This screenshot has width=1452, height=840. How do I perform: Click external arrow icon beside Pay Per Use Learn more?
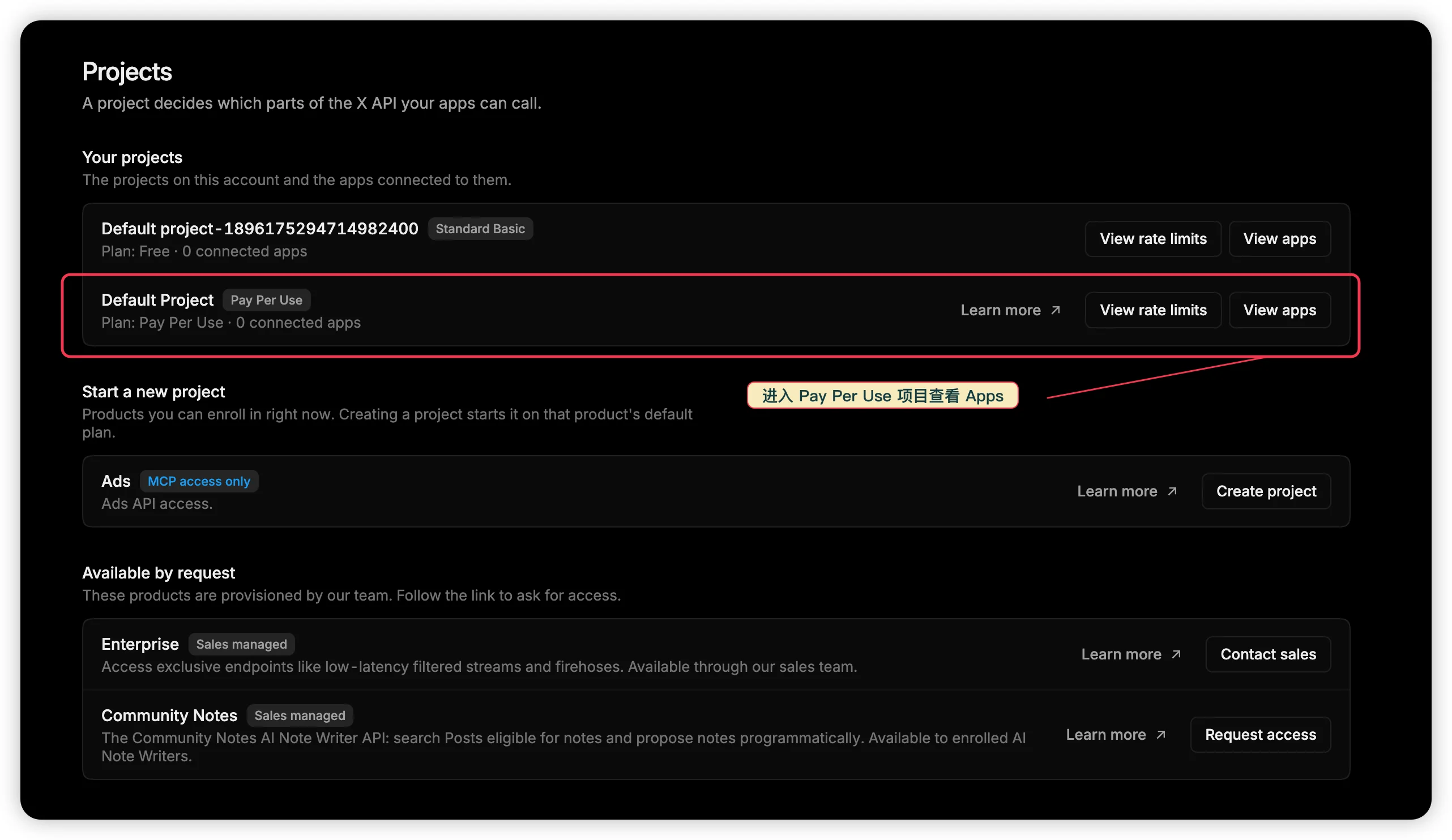pyautogui.click(x=1056, y=310)
